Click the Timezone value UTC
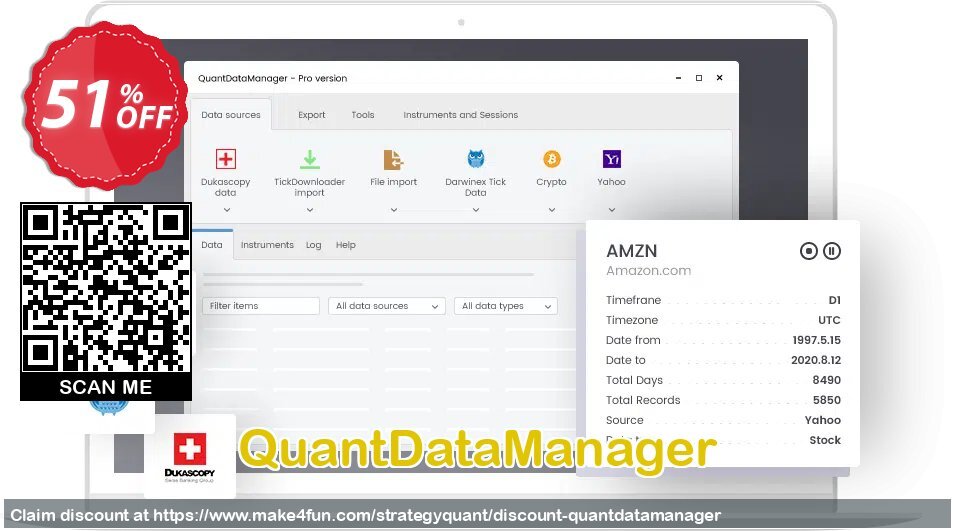 (829, 320)
